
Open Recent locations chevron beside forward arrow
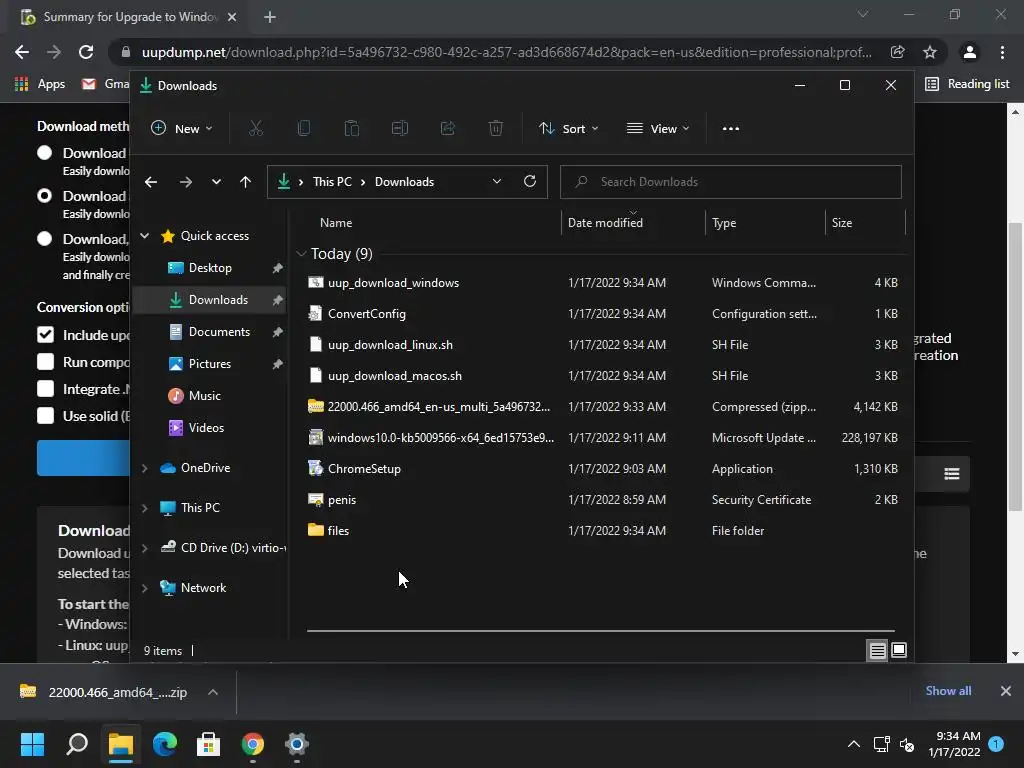pyautogui.click(x=216, y=182)
